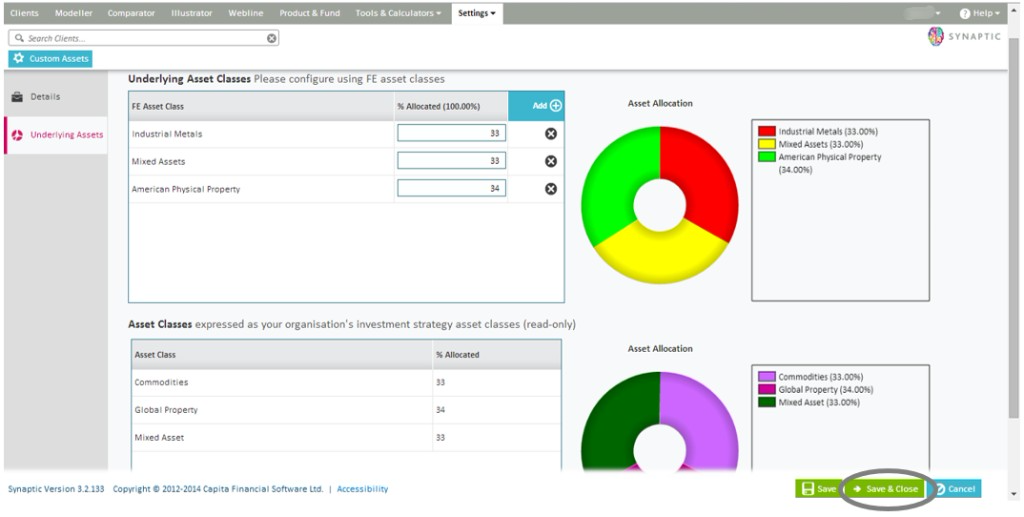
Task: Edit the Industrial Metals percentage field
Action: click(451, 134)
